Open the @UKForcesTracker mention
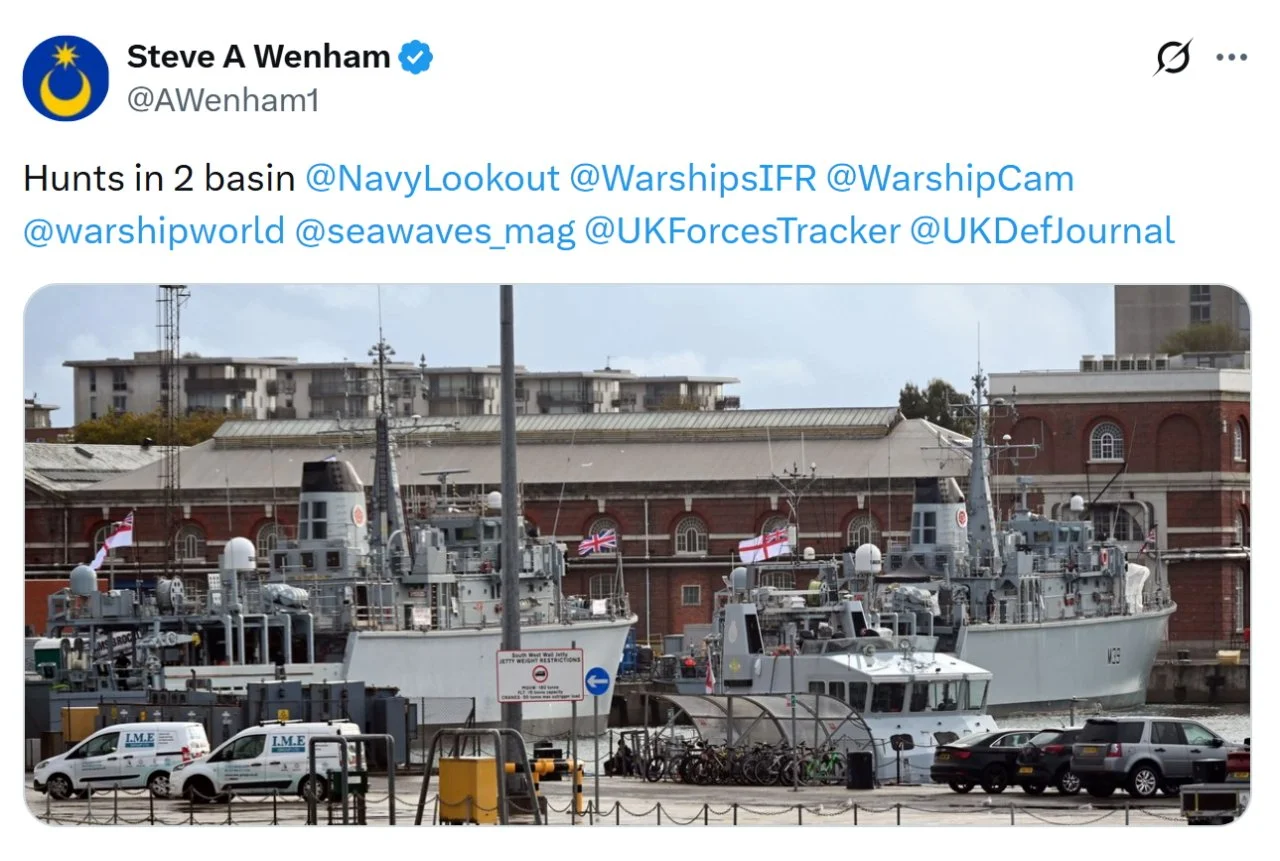The image size is (1280, 861). click(x=742, y=231)
